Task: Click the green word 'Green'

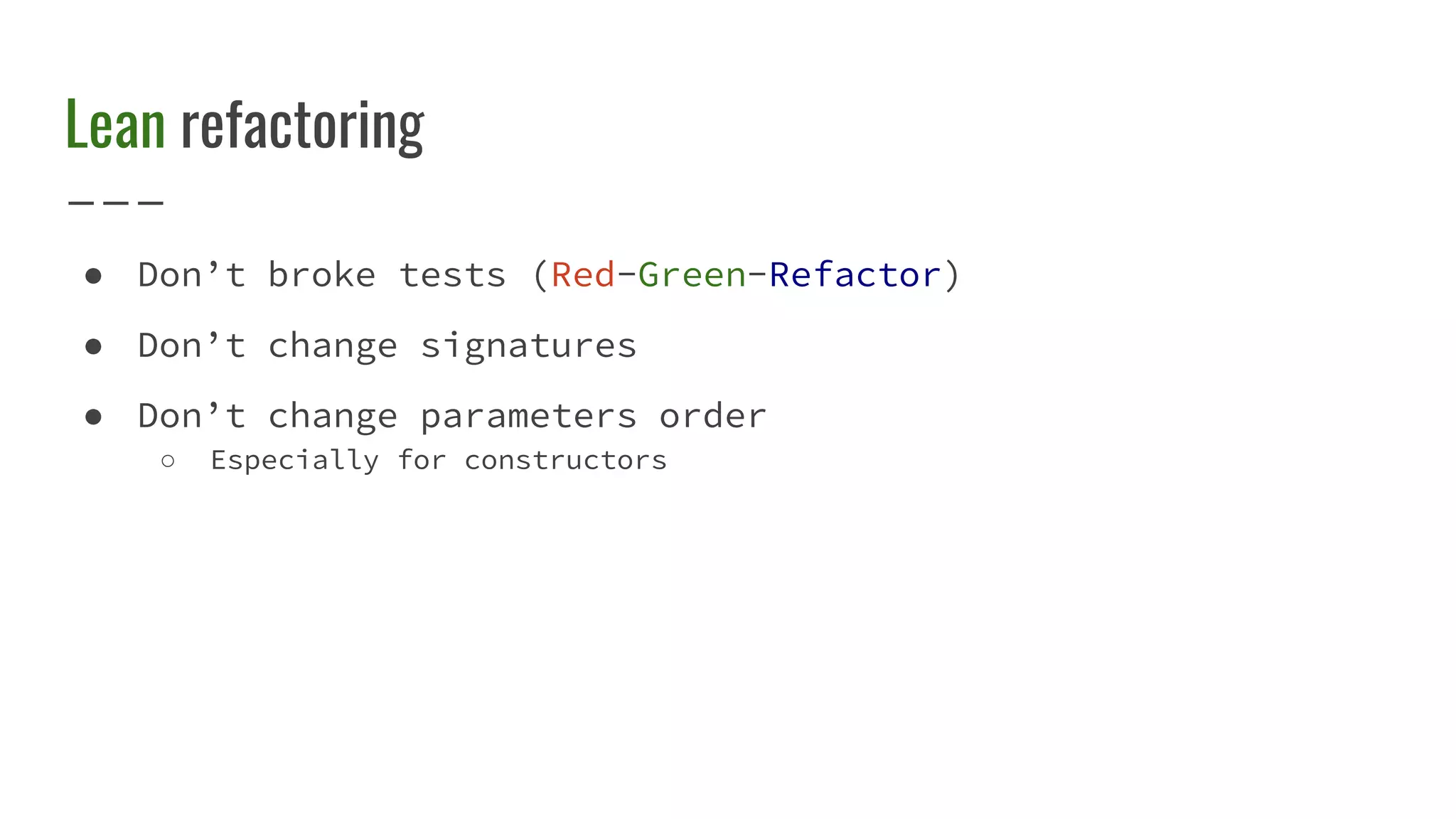Action: pyautogui.click(x=692, y=275)
